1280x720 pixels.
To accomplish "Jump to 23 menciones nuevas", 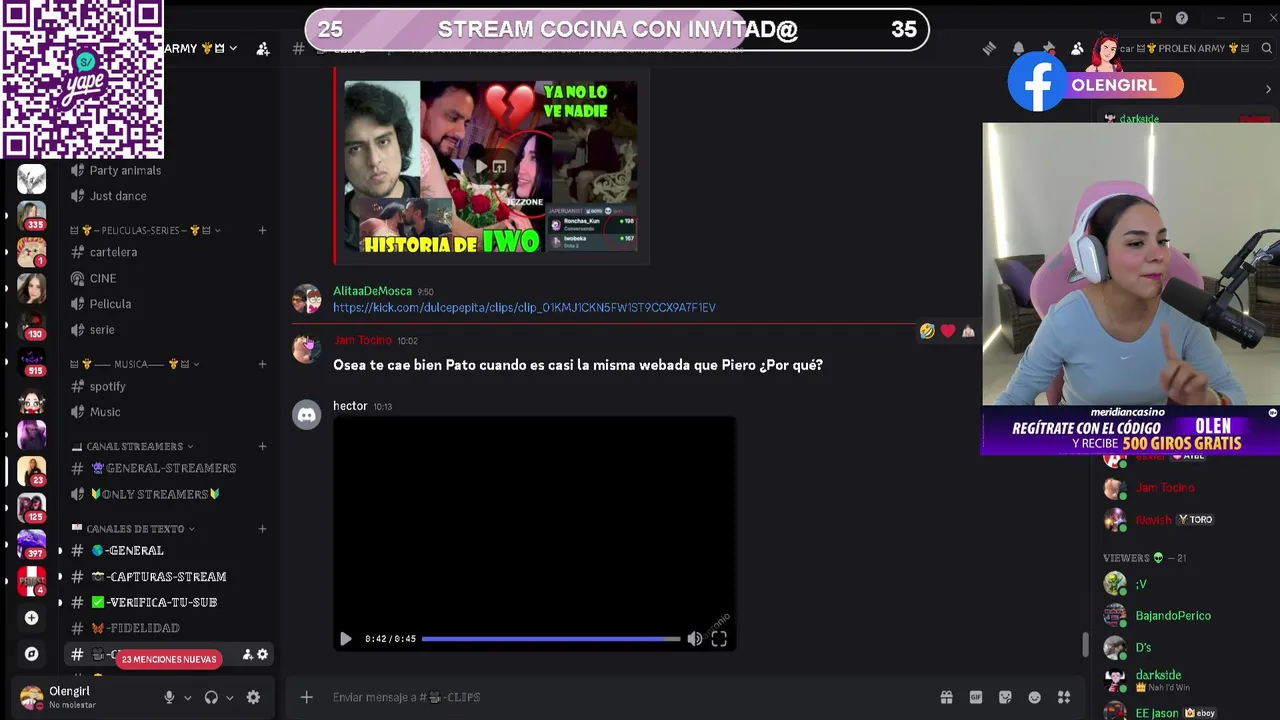I will (169, 659).
